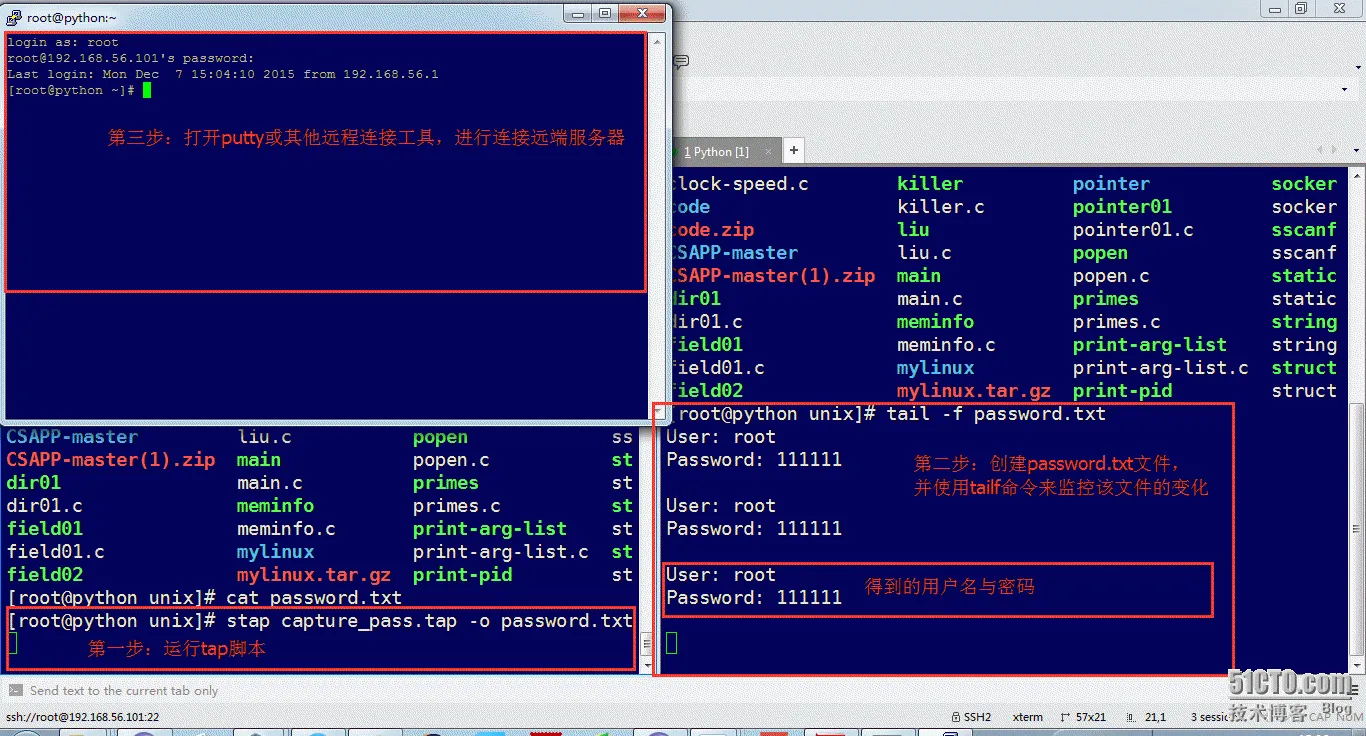Click 'main.c' in the right terminal pane
The height and width of the screenshot is (736, 1366).
[x=930, y=299]
